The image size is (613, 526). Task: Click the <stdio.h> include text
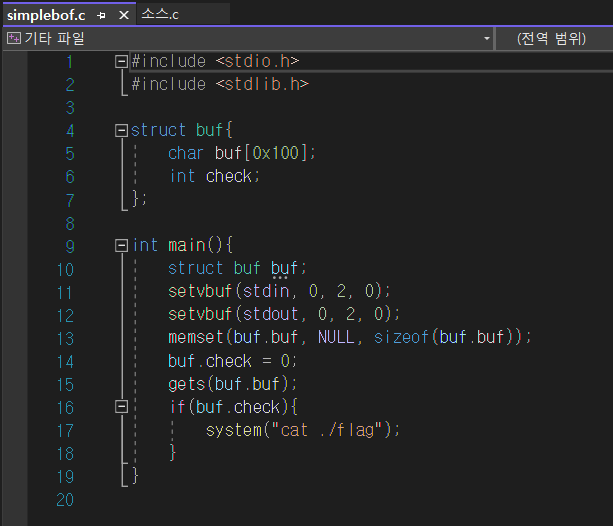point(257,61)
